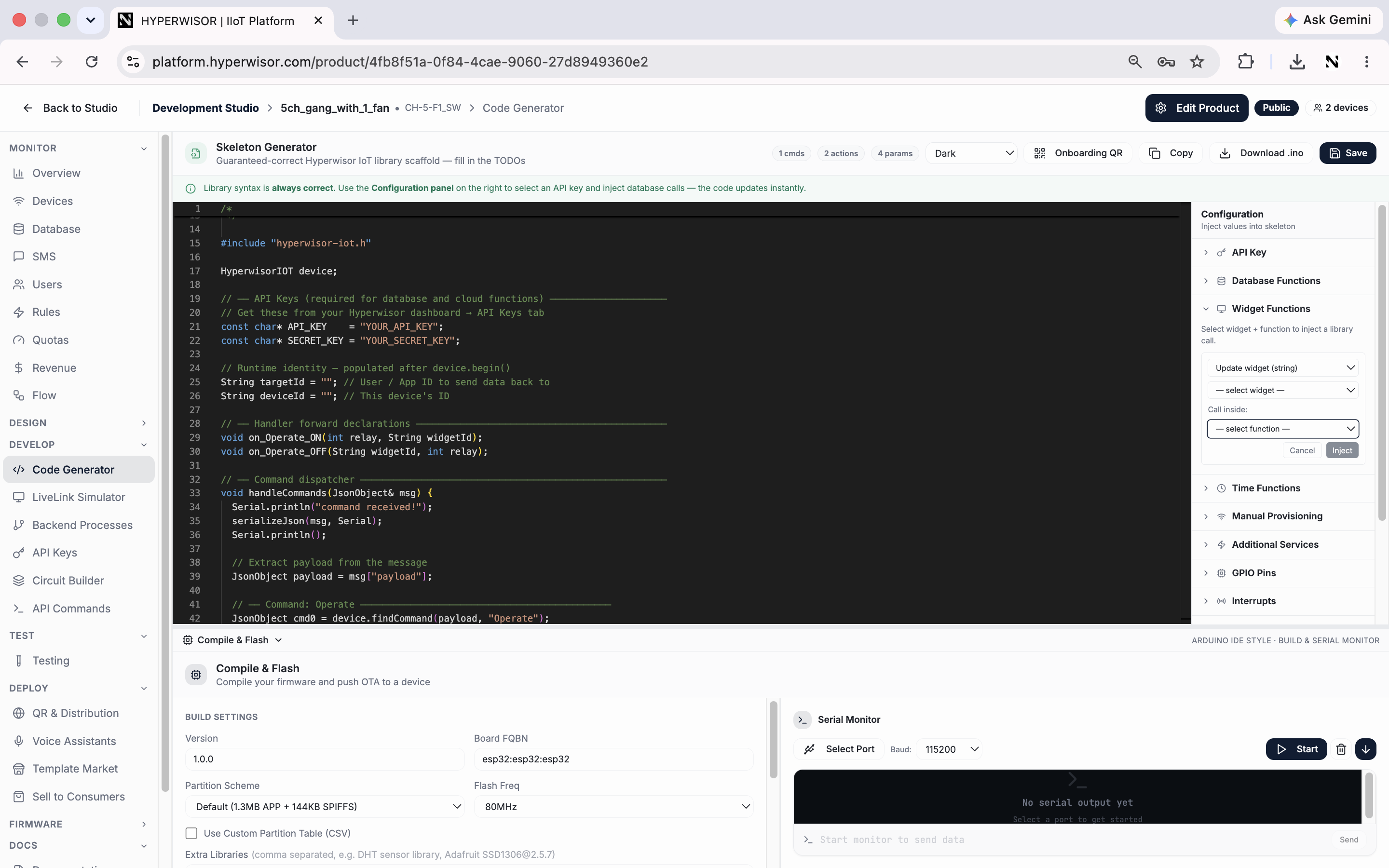Open a new browser tab

(353, 21)
